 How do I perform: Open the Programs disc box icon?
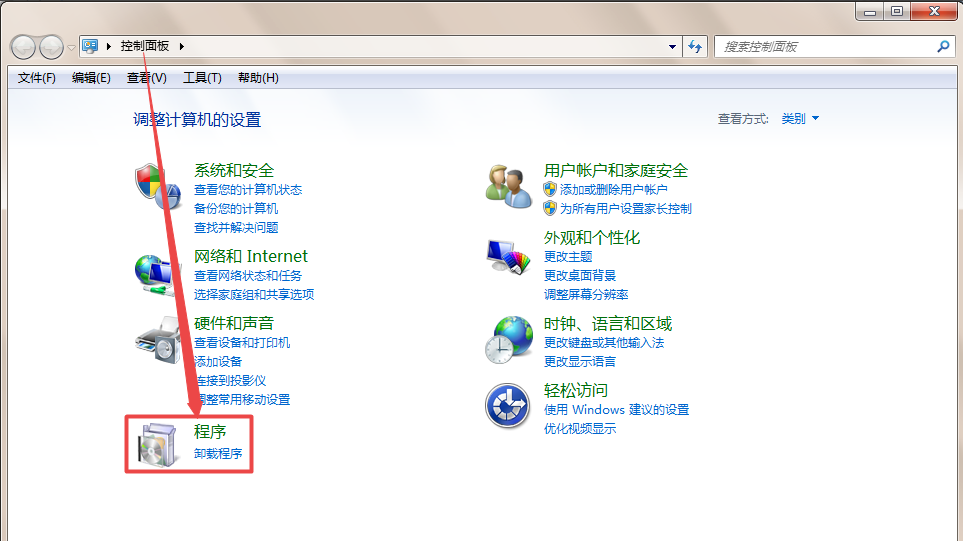(x=158, y=445)
